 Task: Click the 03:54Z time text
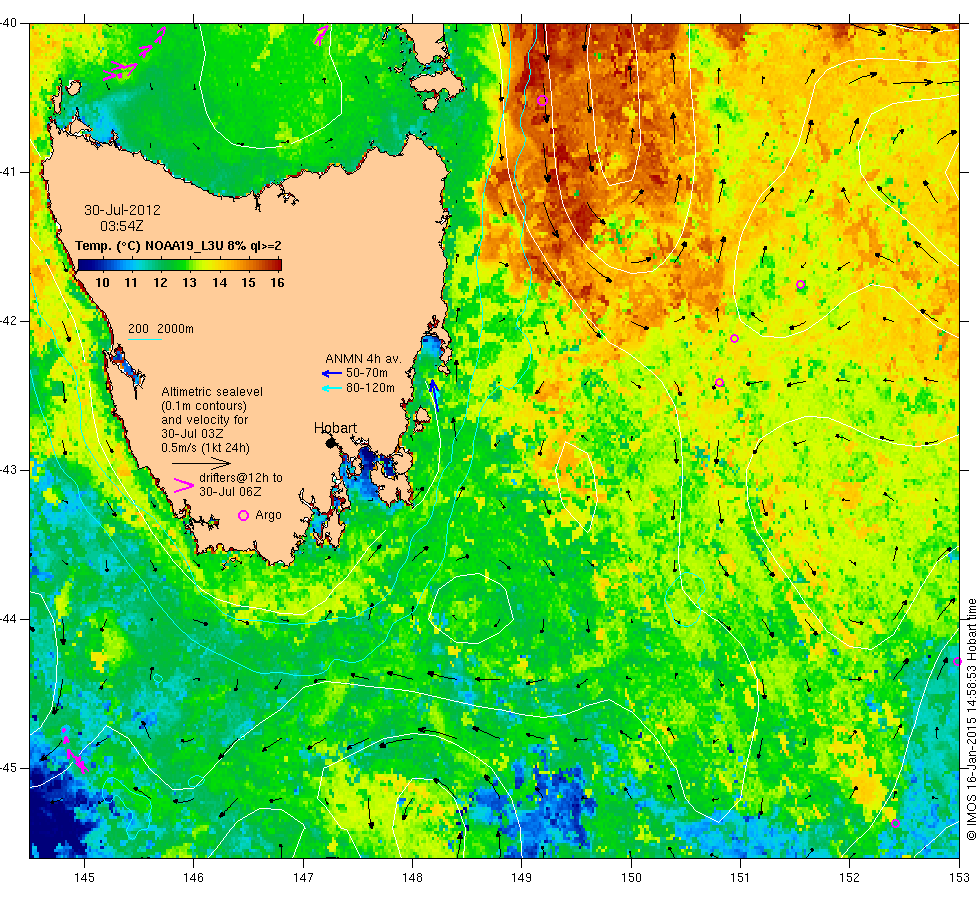tap(122, 226)
